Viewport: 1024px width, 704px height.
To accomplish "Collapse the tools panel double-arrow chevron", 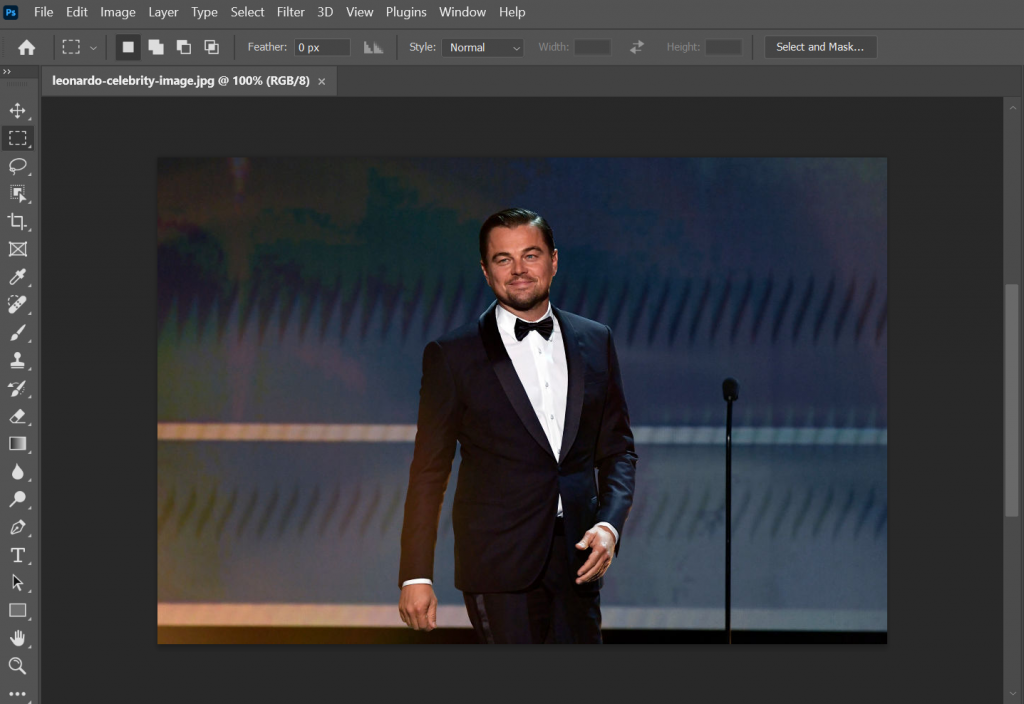I will pyautogui.click(x=9, y=71).
